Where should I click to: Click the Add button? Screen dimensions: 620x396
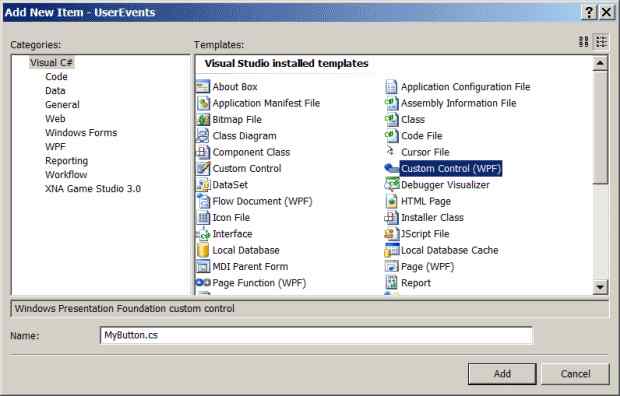502,374
